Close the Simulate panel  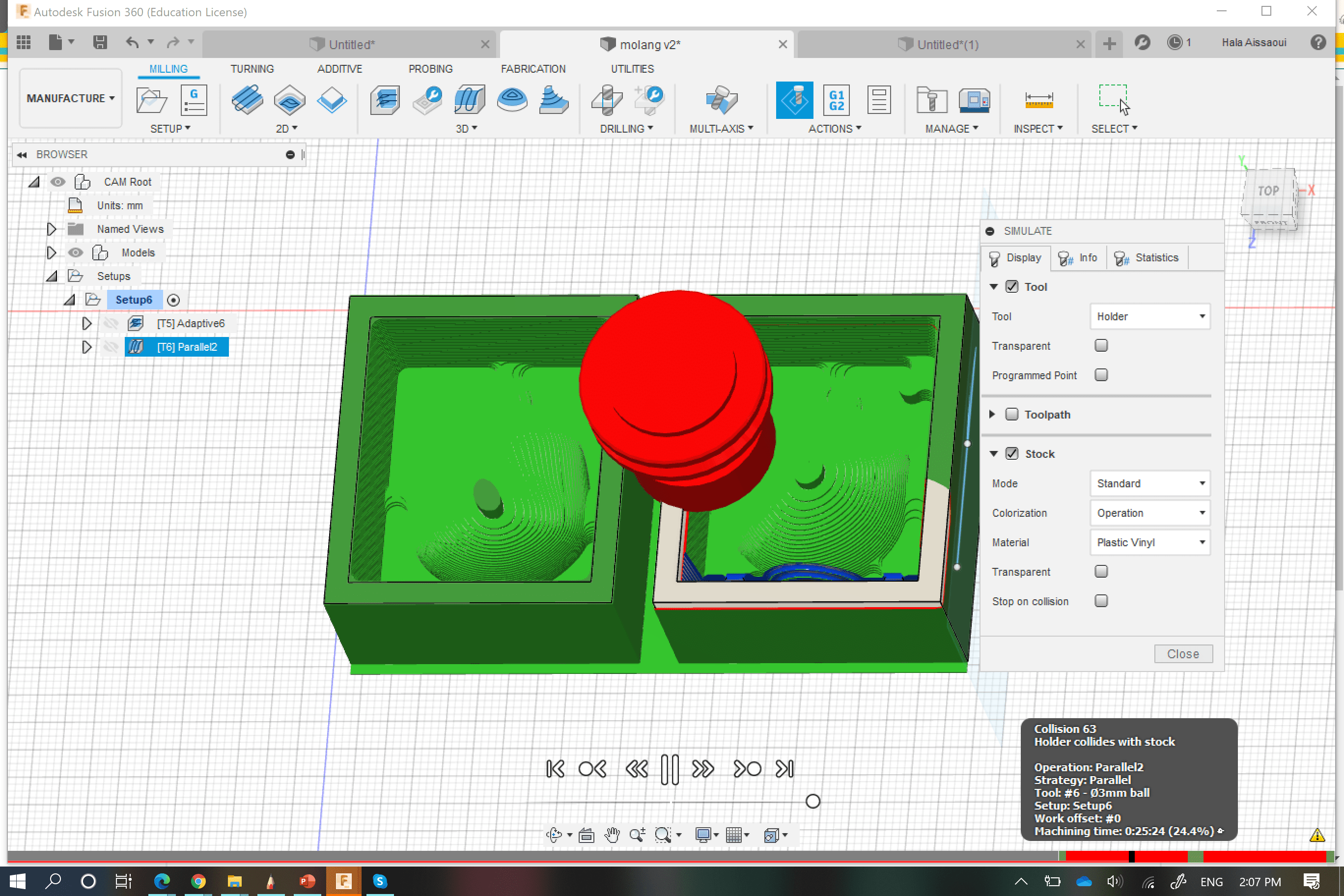coord(1182,654)
